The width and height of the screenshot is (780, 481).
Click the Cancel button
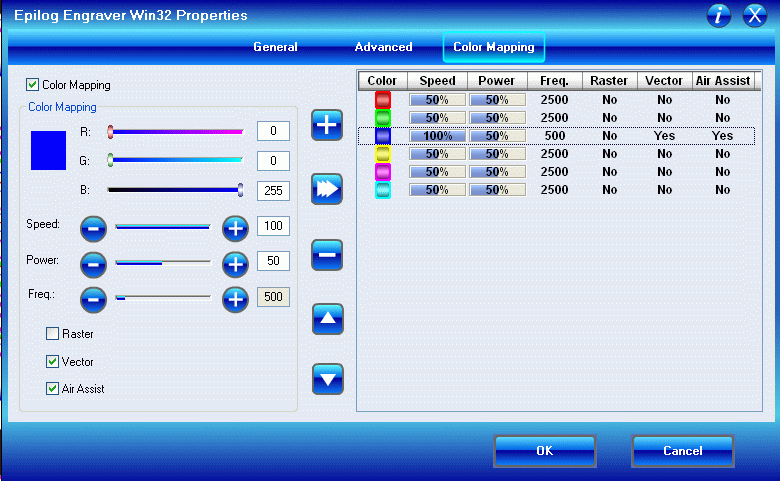point(682,451)
